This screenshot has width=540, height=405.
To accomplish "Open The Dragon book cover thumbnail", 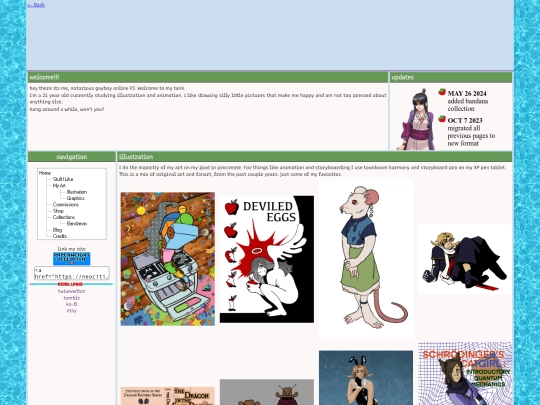I will (168, 396).
